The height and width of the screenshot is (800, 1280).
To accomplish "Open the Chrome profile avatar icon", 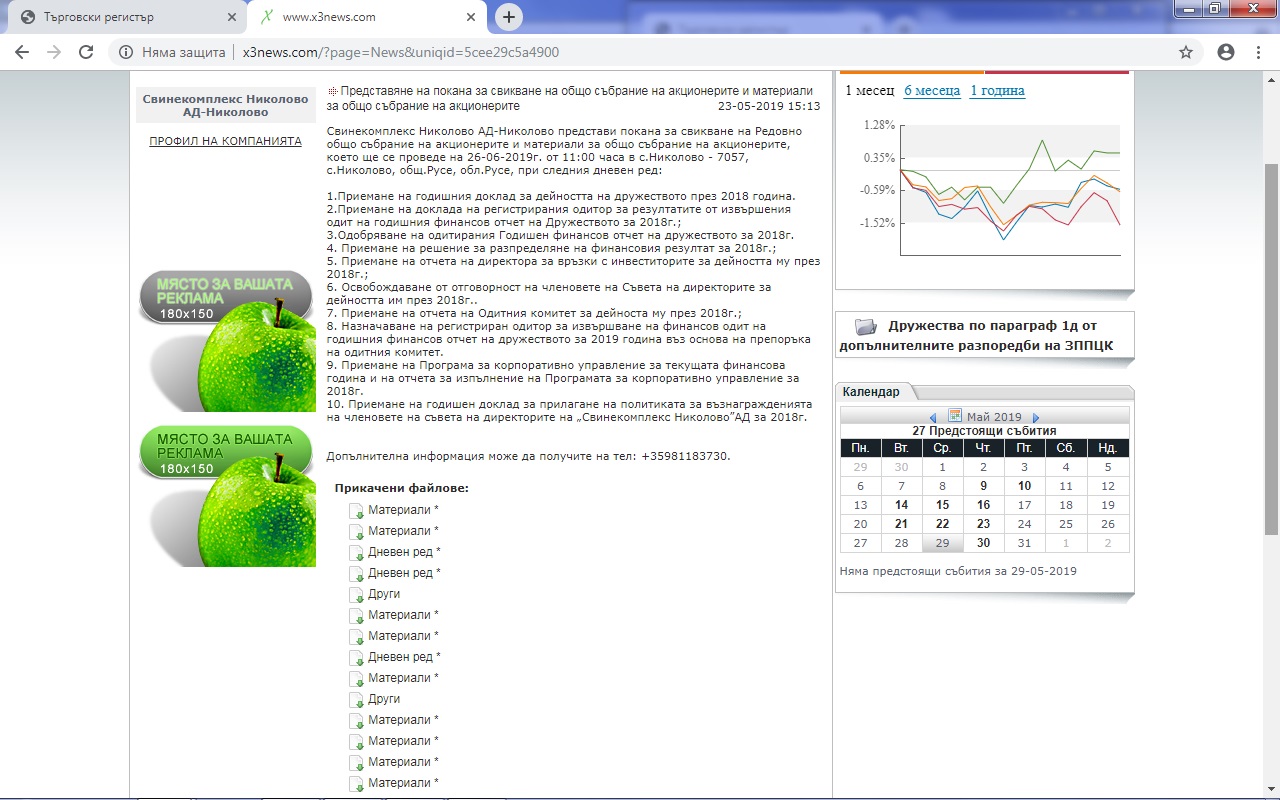I will 1226,52.
